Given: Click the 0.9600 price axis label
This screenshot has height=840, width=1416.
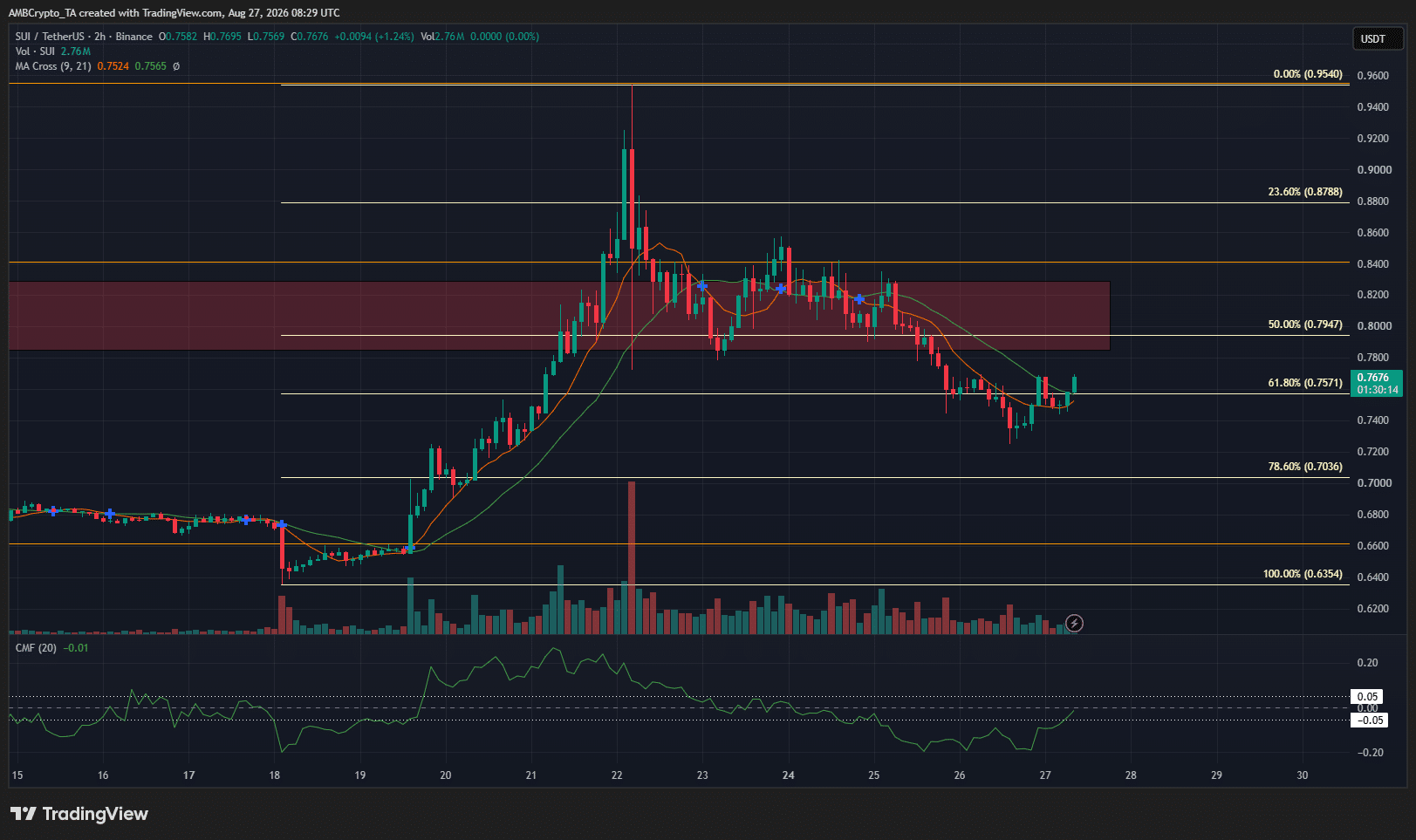Looking at the screenshot, I should click(x=1373, y=76).
